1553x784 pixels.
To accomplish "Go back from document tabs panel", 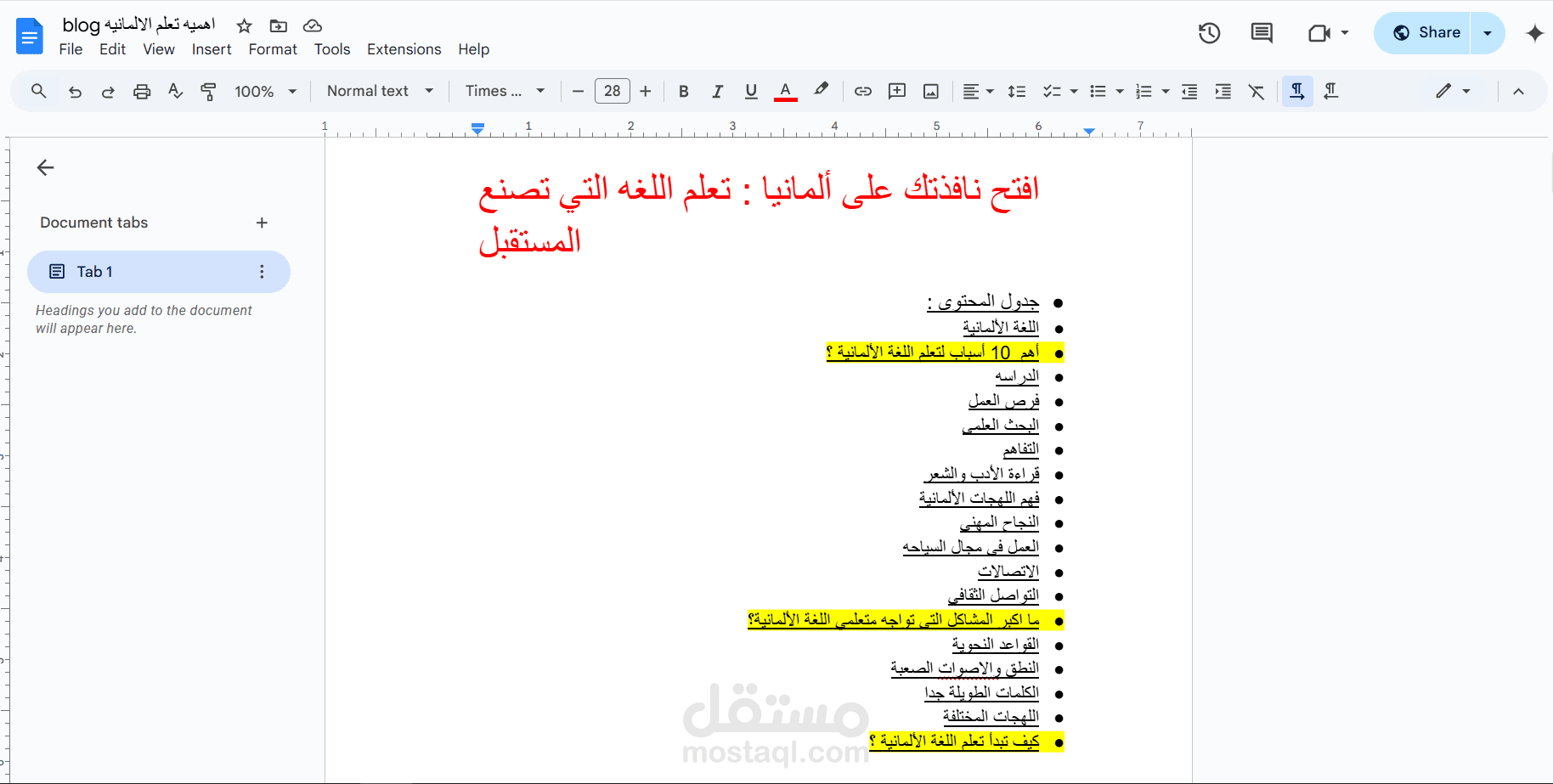I will click(46, 168).
